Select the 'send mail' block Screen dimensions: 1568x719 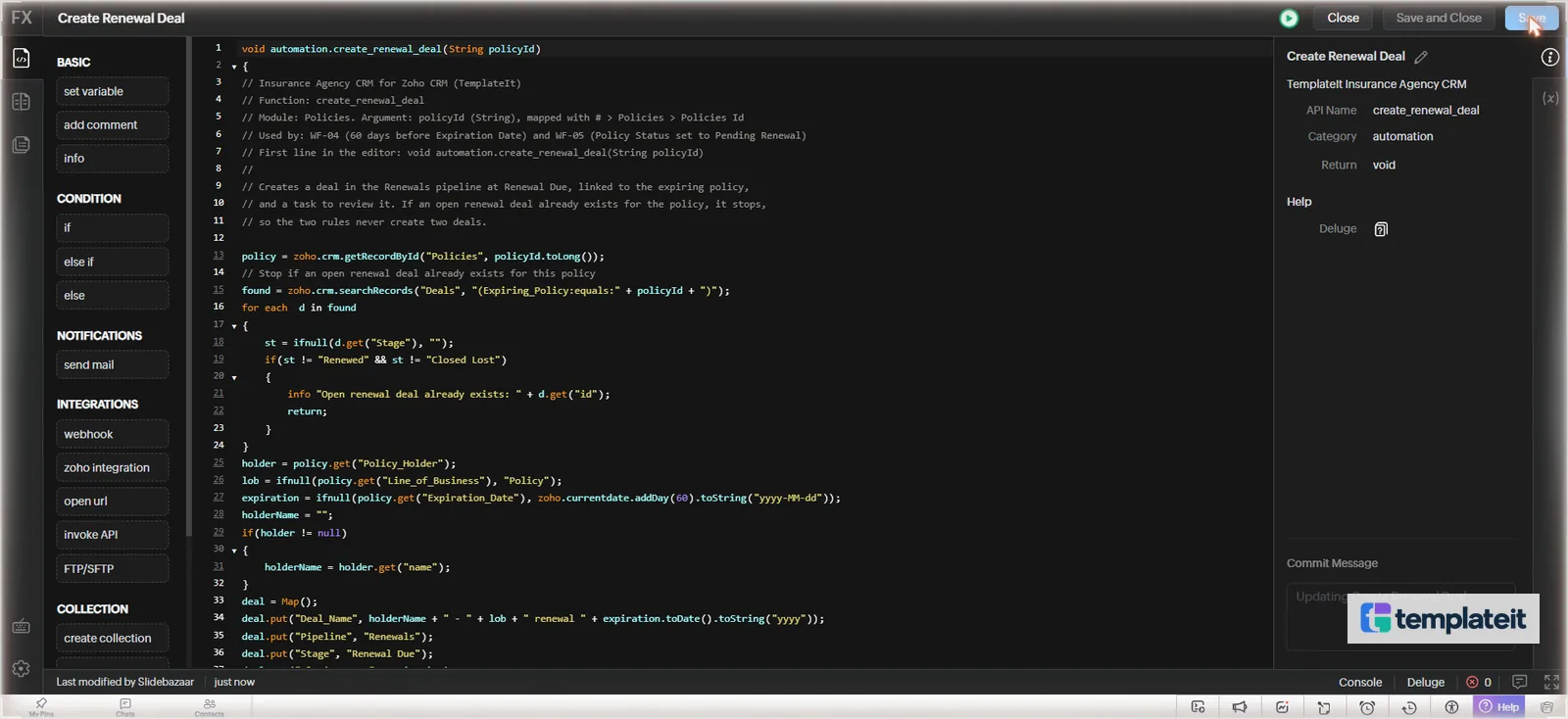(x=112, y=364)
